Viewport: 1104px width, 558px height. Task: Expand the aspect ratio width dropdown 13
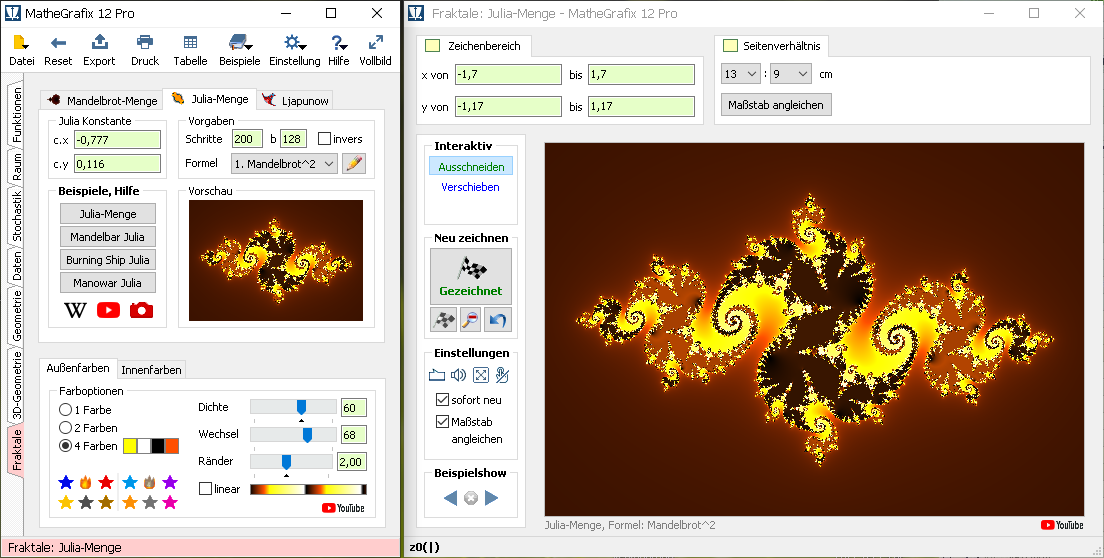pyautogui.click(x=740, y=74)
